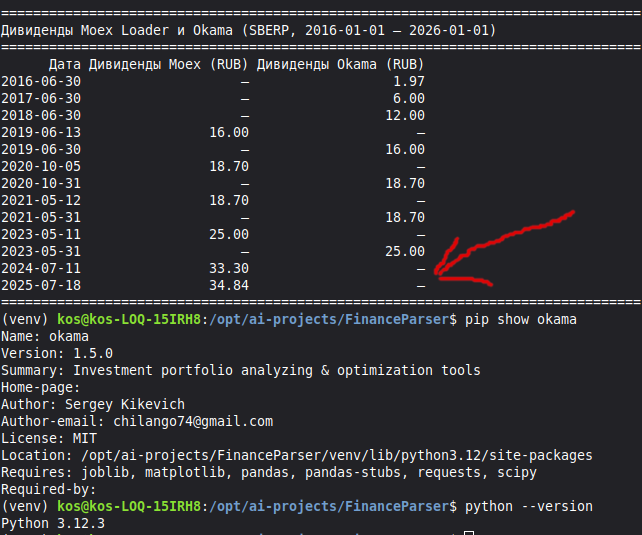Click the Okama dividend value 1.97
The width and height of the screenshot is (642, 535).
pyautogui.click(x=408, y=81)
